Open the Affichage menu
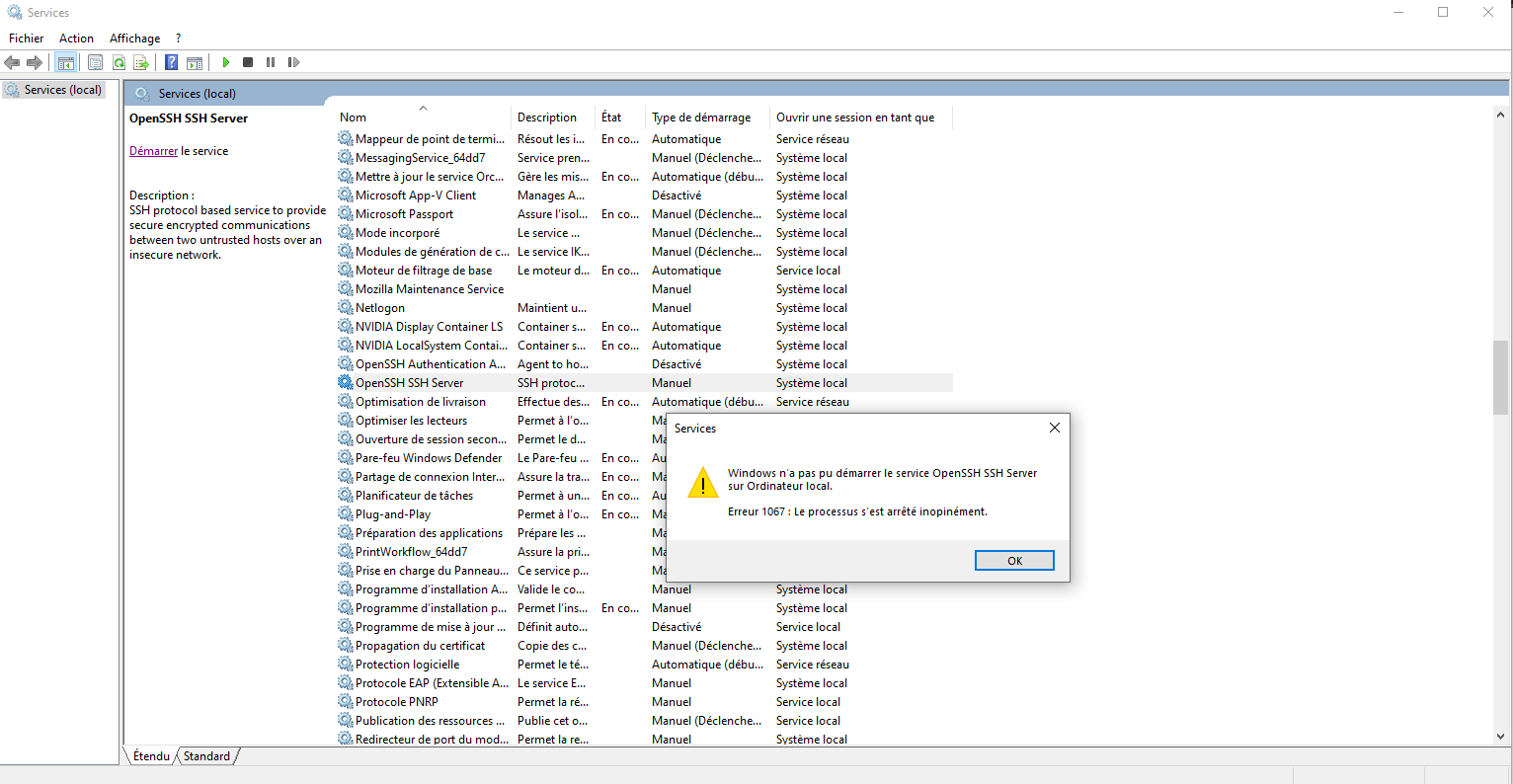Image resolution: width=1513 pixels, height=784 pixels. pos(134,39)
